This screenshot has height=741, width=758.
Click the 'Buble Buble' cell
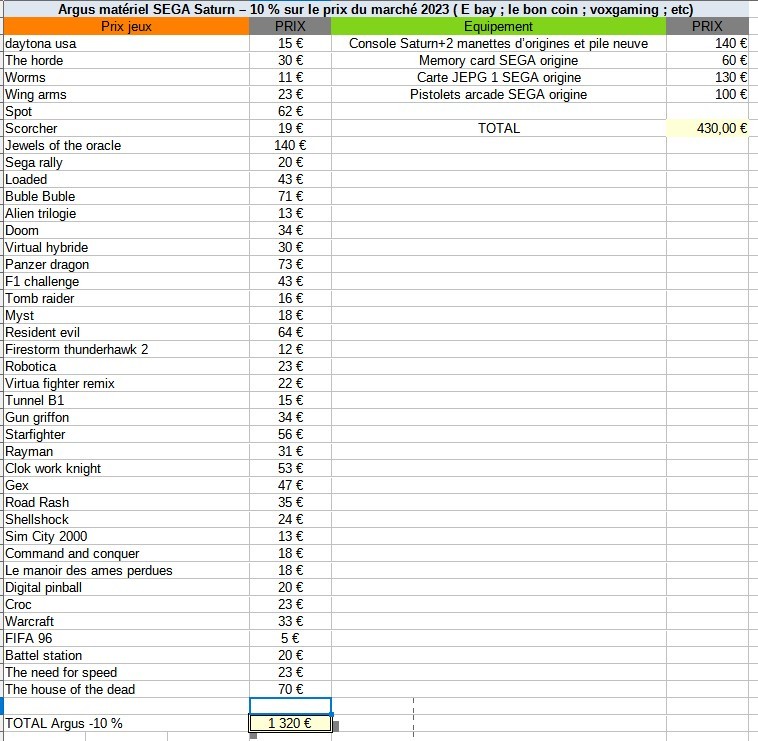pyautogui.click(x=126, y=196)
